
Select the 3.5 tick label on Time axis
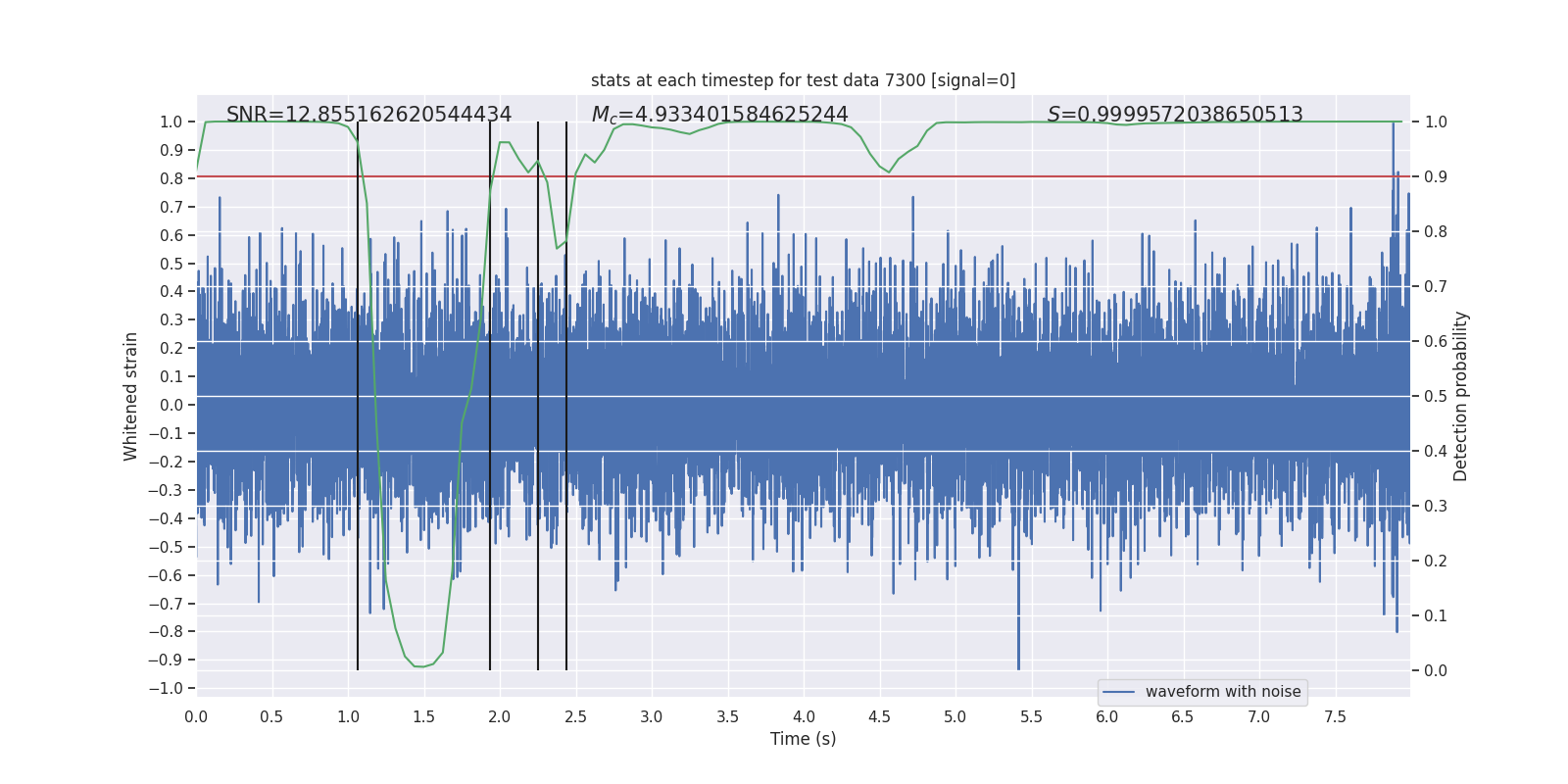pos(727,716)
